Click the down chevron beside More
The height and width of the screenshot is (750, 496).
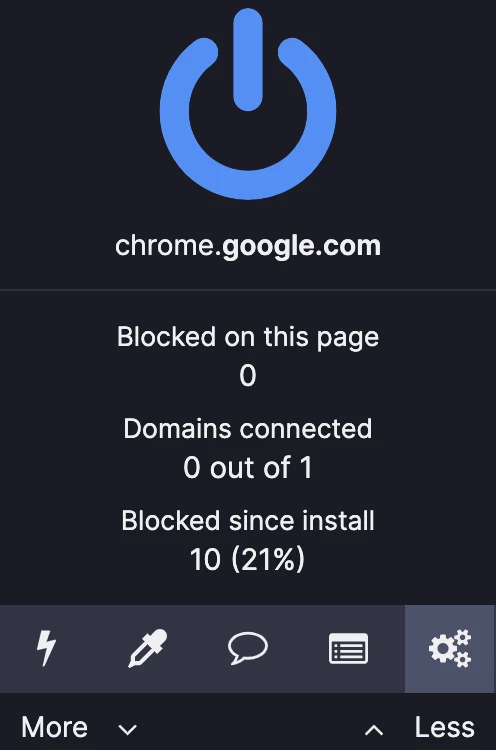click(128, 729)
